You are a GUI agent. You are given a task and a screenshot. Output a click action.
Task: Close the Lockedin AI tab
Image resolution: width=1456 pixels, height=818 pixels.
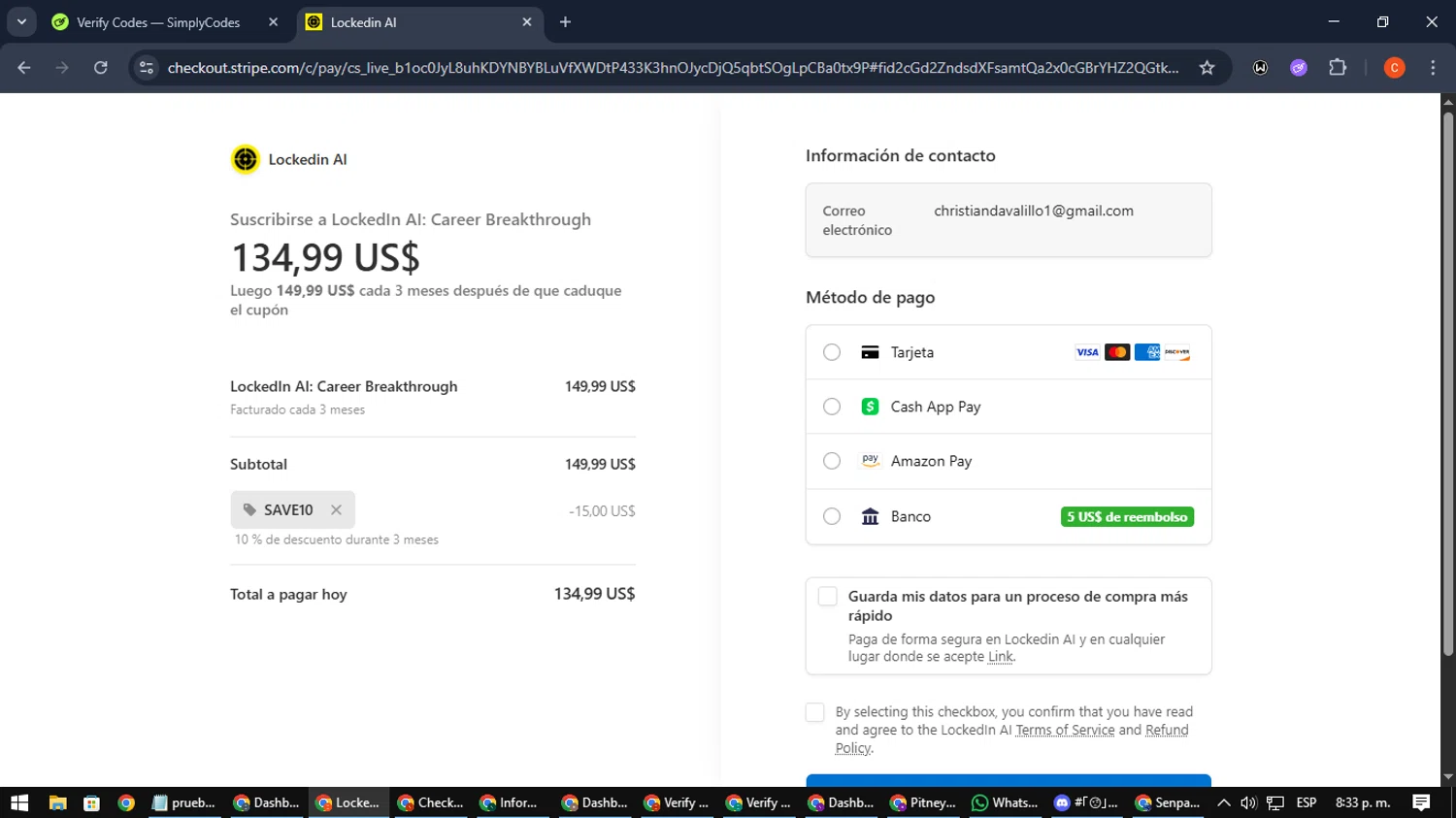[x=527, y=22]
